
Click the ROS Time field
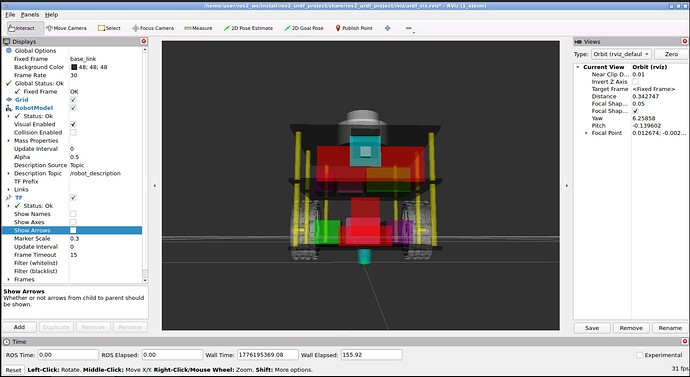pos(68,355)
